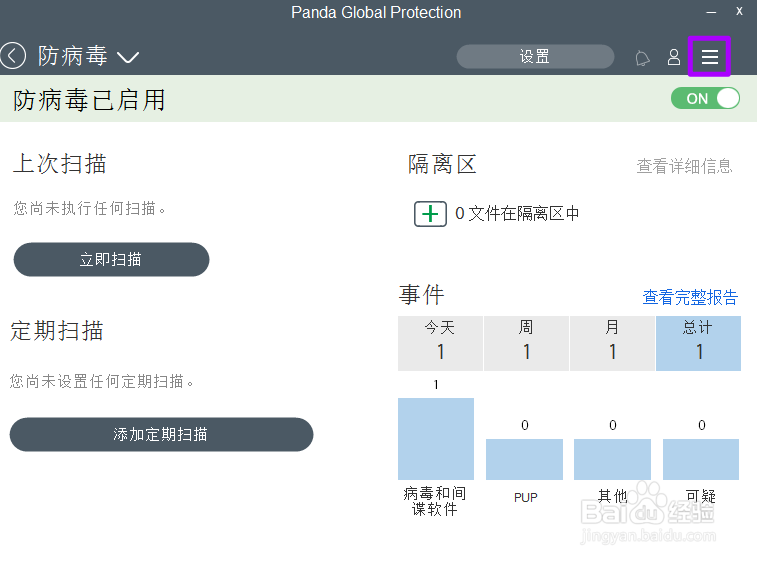This screenshot has width=757, height=562.
Task: Toggle the antivirus ON switch off
Action: (x=705, y=98)
